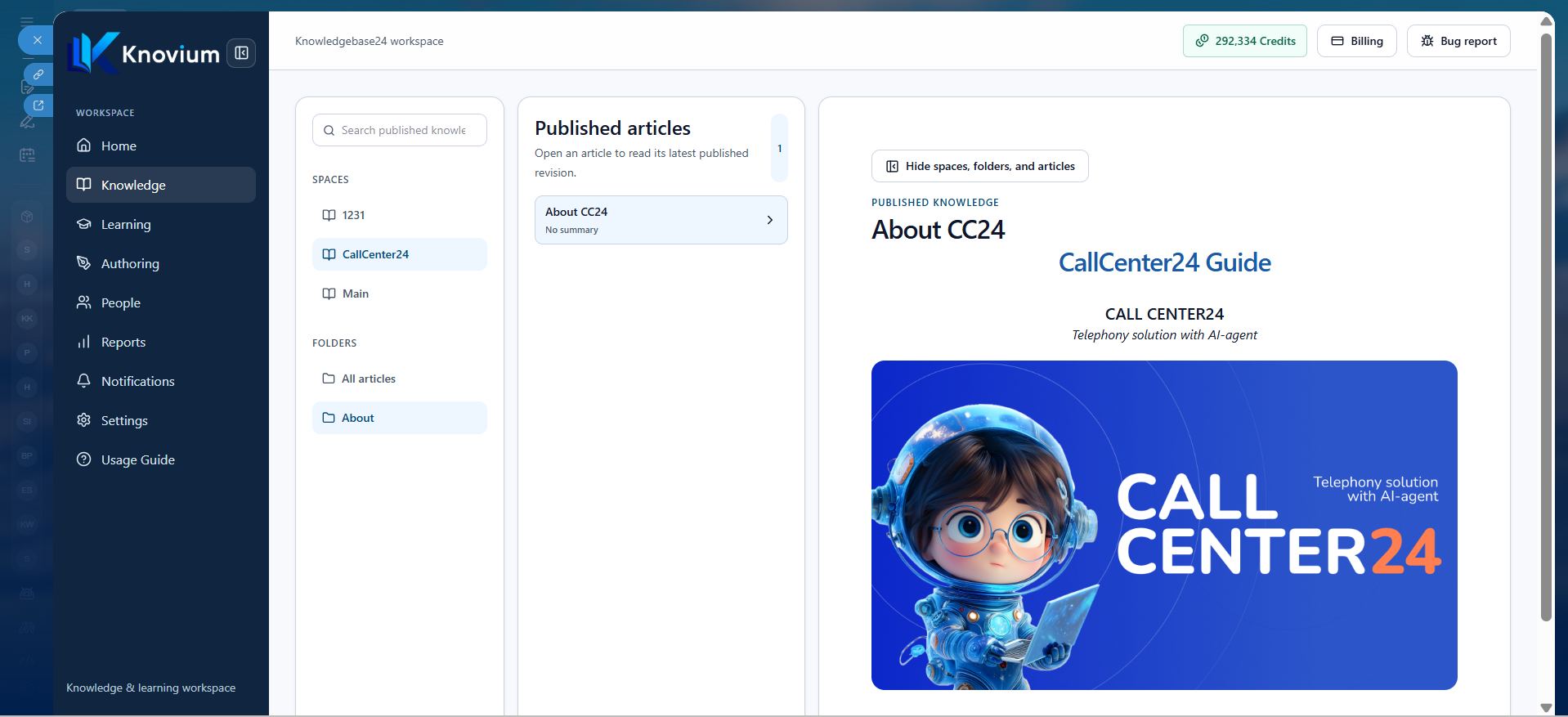Click the blue link chain icon
1568x717 pixels.
click(x=38, y=74)
